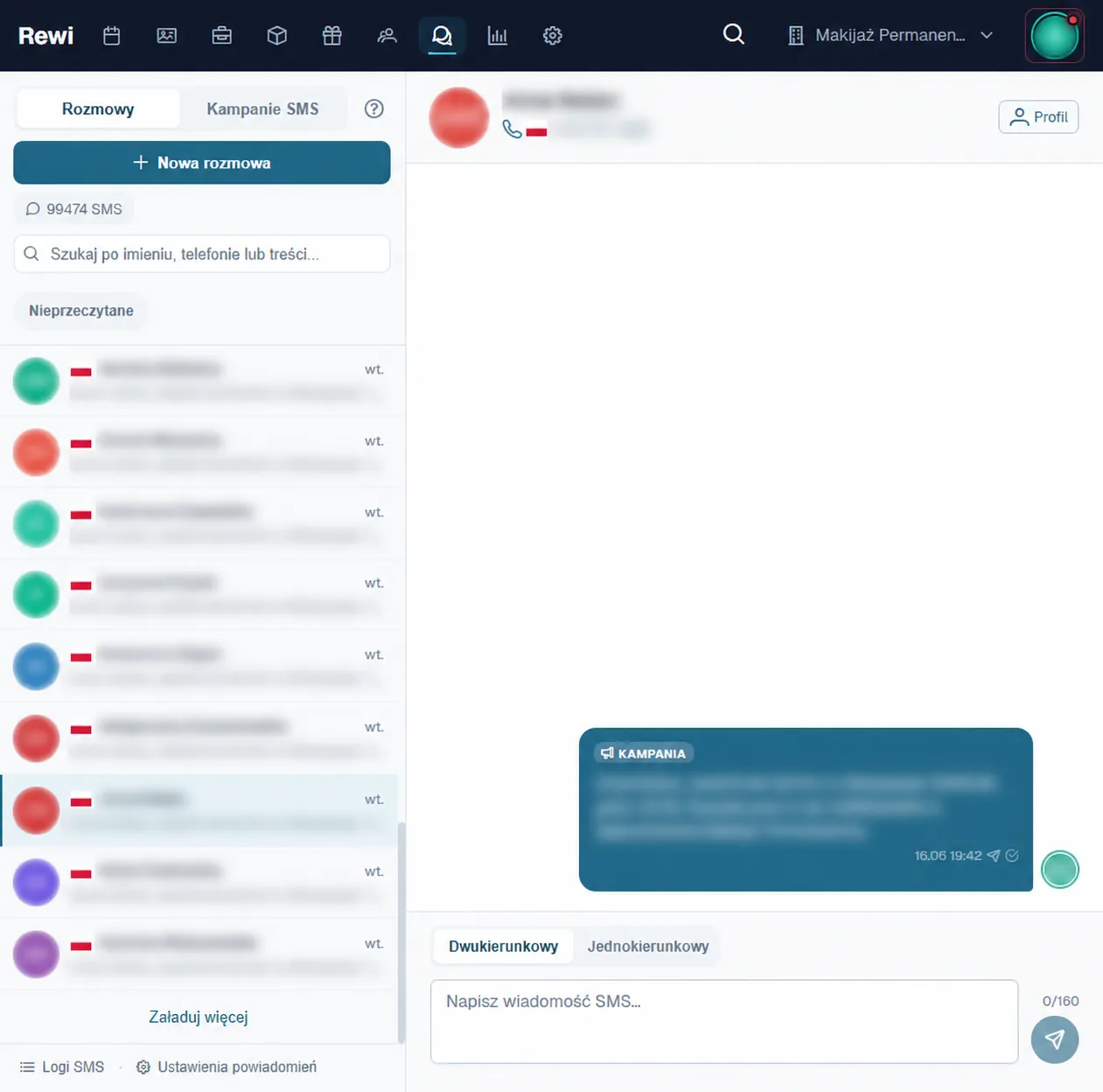The image size is (1103, 1092).
Task: Expand the Makijaż Permanen... location dropdown
Action: point(891,36)
